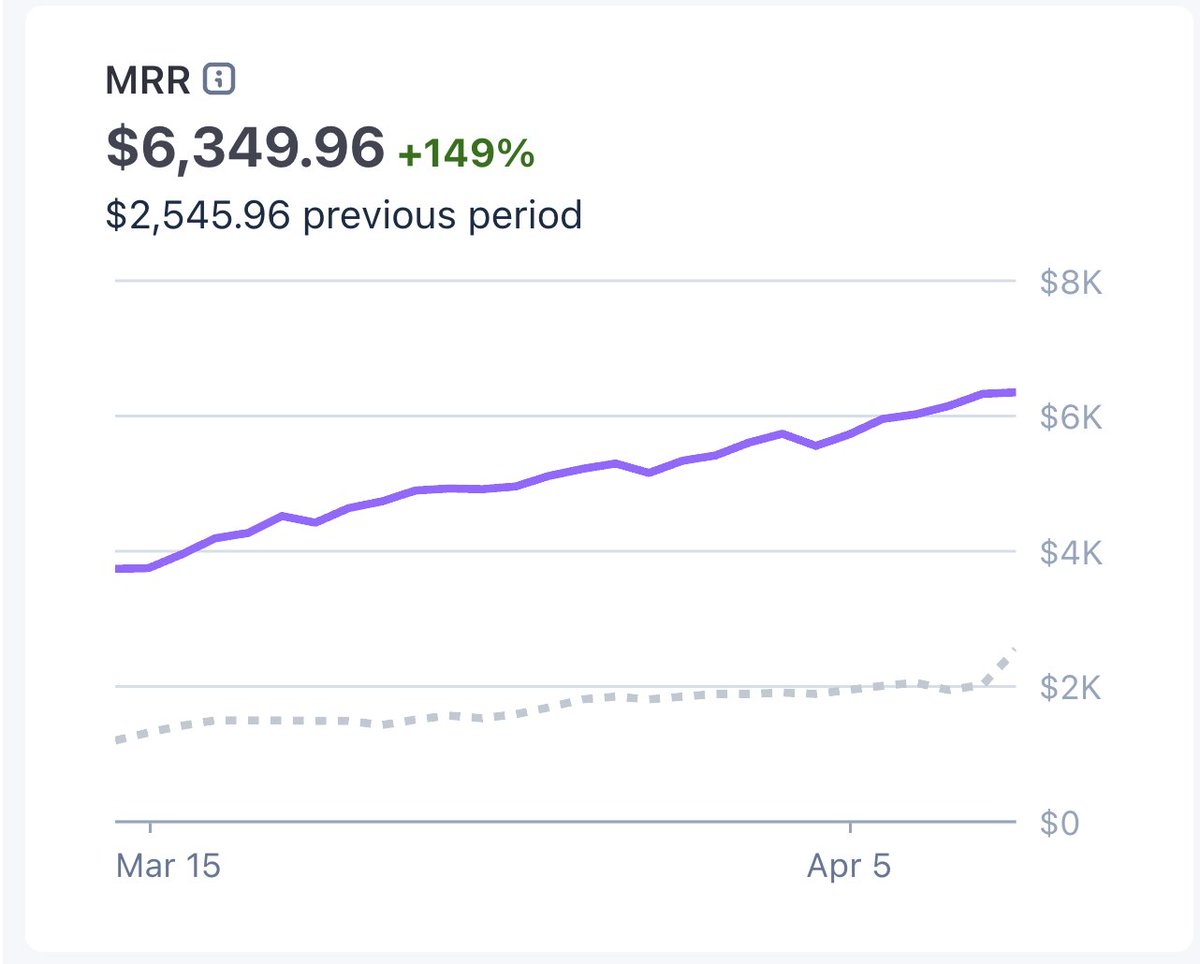Screen dimensions: 1200x964
Task: Click the +149% growth indicator
Action: tap(466, 154)
